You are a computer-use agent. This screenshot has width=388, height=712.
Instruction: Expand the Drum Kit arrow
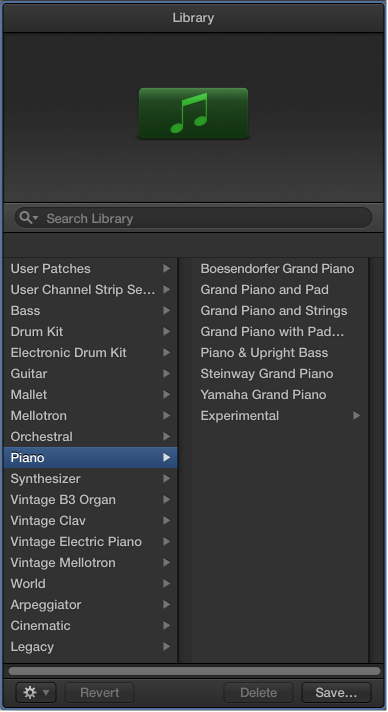click(167, 331)
